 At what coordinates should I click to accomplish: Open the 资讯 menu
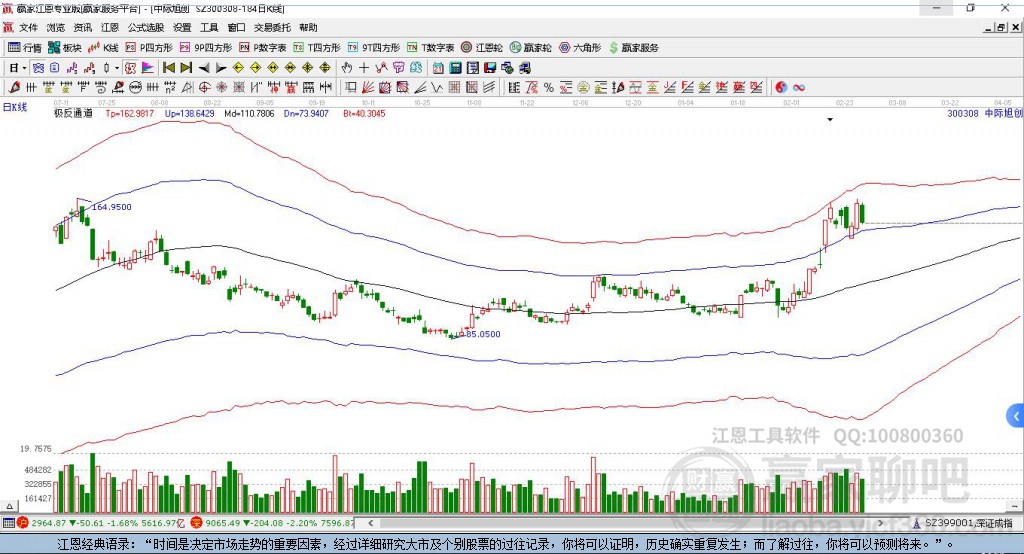click(82, 27)
